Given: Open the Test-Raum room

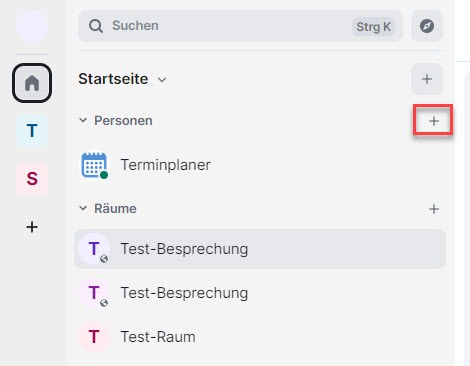Looking at the screenshot, I should [x=260, y=337].
